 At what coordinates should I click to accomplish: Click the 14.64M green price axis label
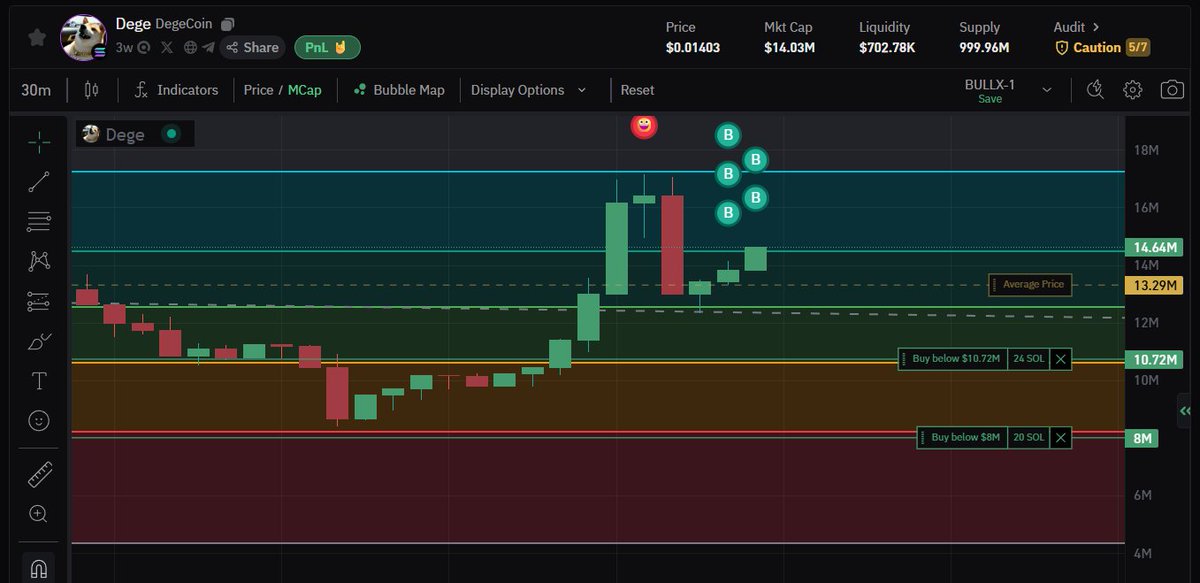(x=1152, y=247)
